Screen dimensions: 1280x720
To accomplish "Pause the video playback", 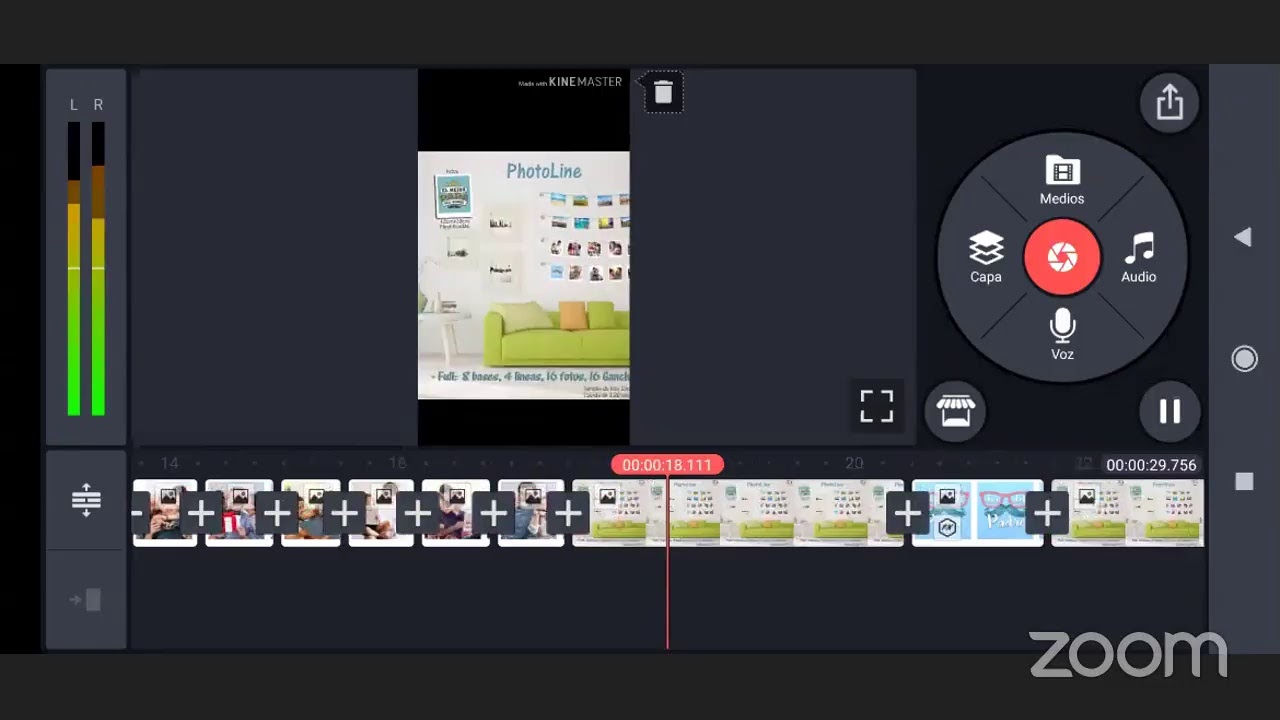I will [x=1169, y=411].
